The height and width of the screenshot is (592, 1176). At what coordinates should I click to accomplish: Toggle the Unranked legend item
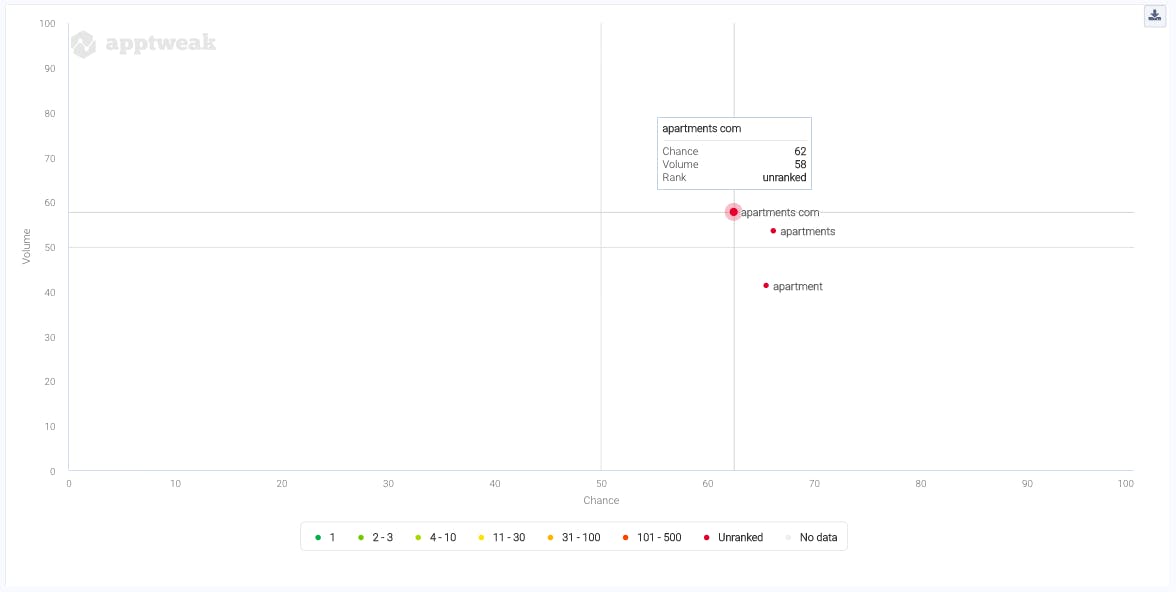point(733,537)
